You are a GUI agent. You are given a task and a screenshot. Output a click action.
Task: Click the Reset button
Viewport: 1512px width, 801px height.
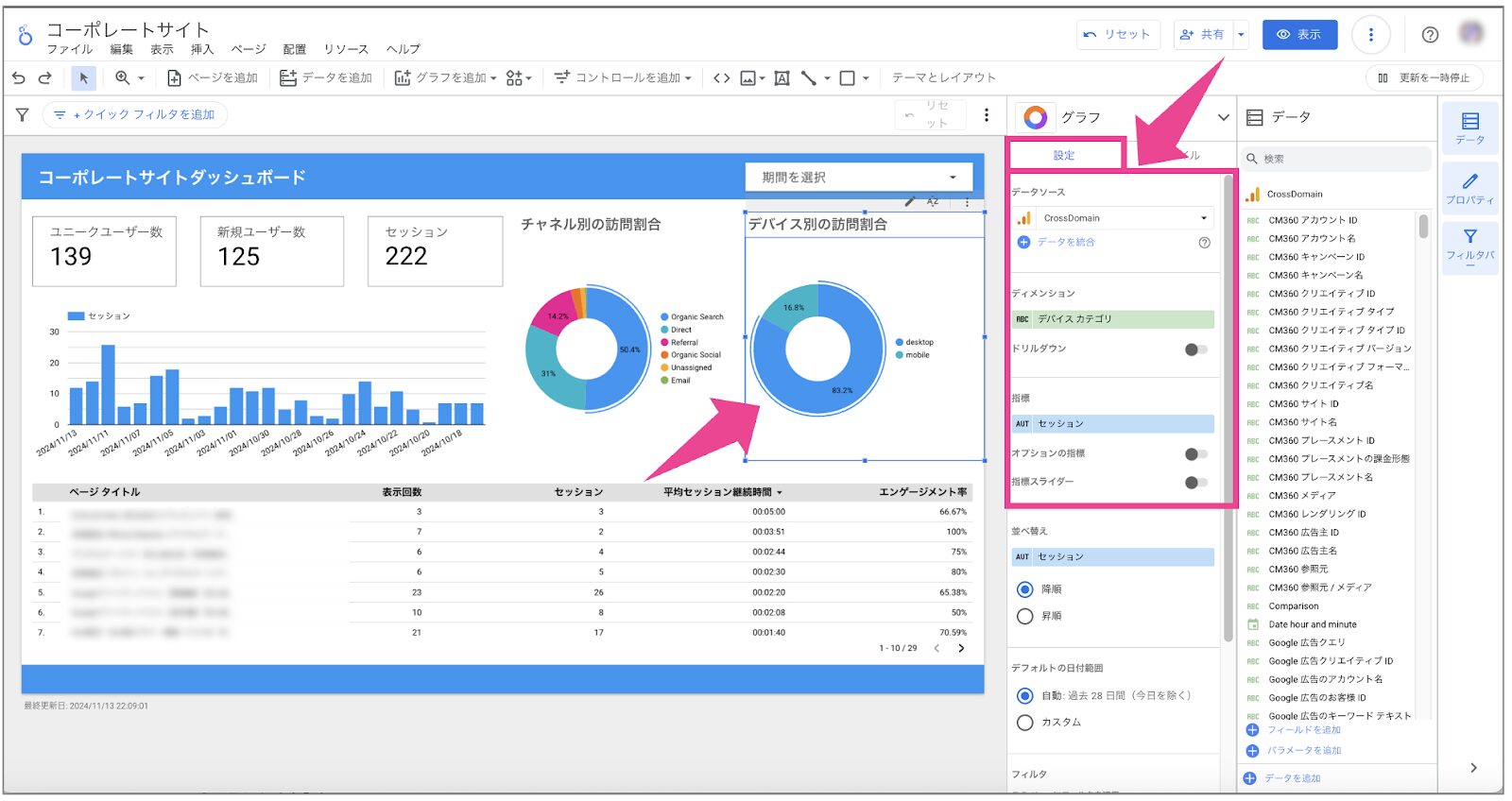pyautogui.click(x=1117, y=35)
